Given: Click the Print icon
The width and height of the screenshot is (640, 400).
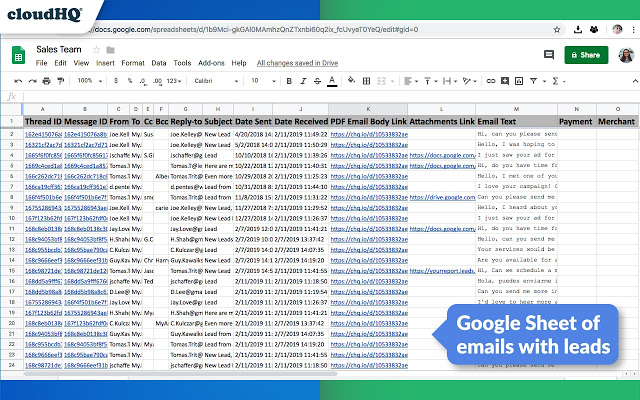Looking at the screenshot, I should pyautogui.click(x=46, y=80).
